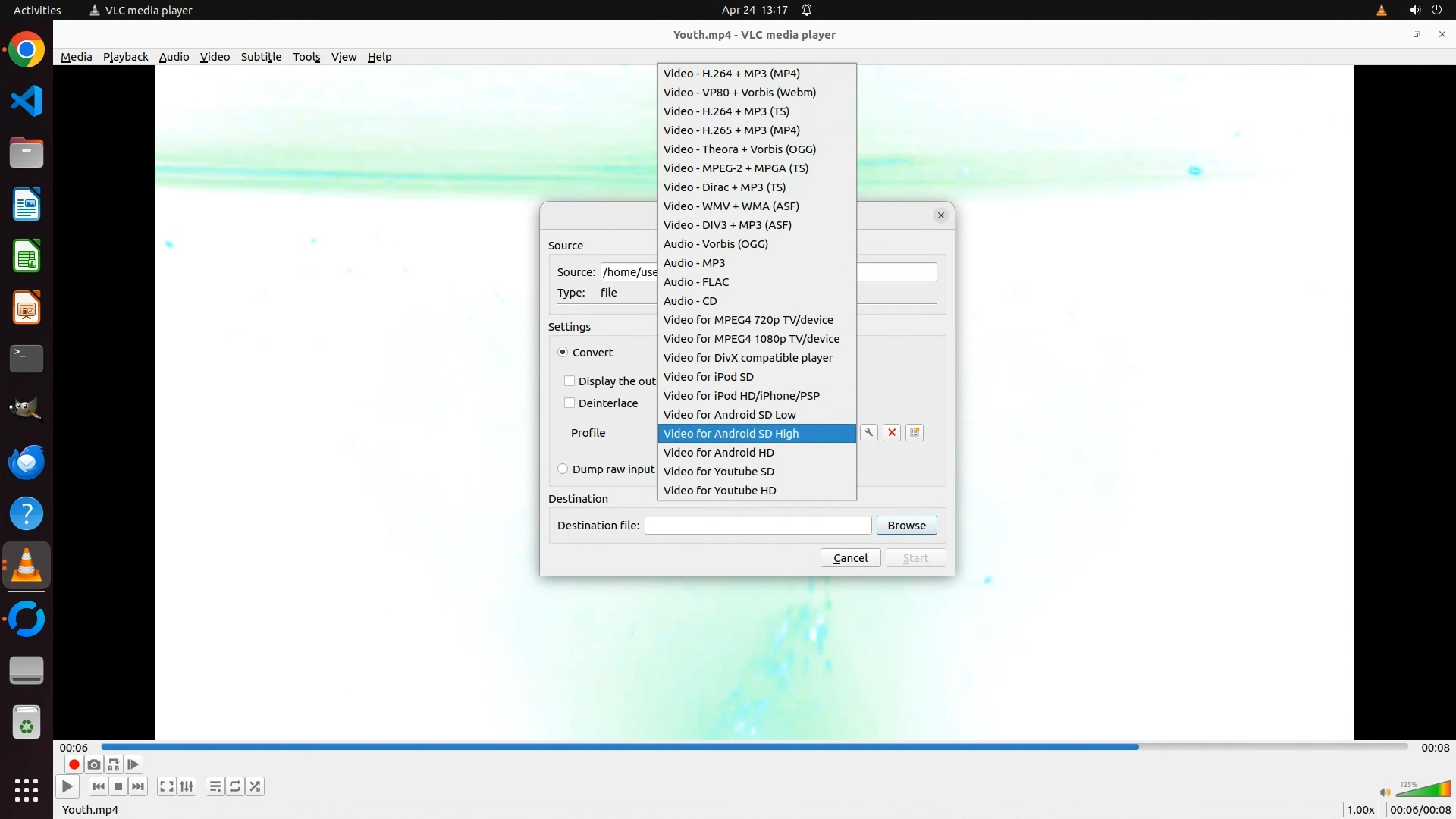Delete selected profile red X icon

pos(892,432)
